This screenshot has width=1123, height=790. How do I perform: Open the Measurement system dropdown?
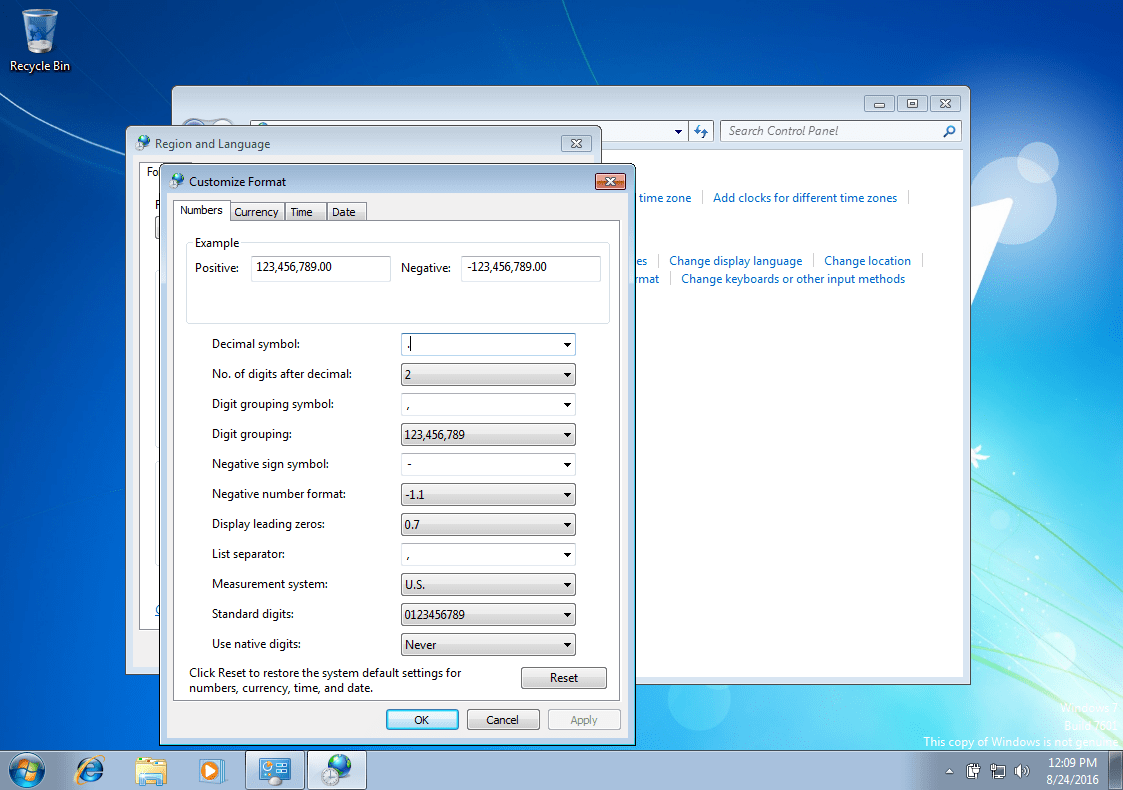[488, 585]
